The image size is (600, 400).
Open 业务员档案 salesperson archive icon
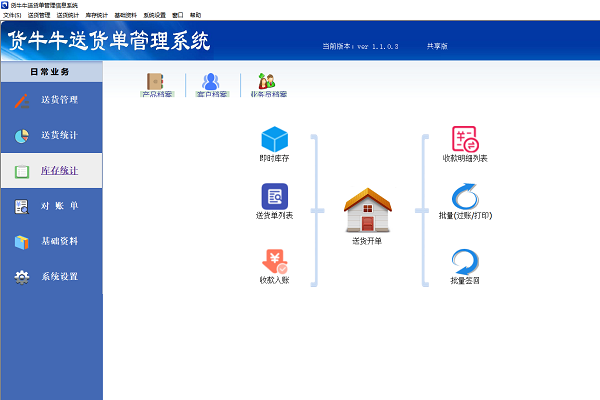[267, 83]
